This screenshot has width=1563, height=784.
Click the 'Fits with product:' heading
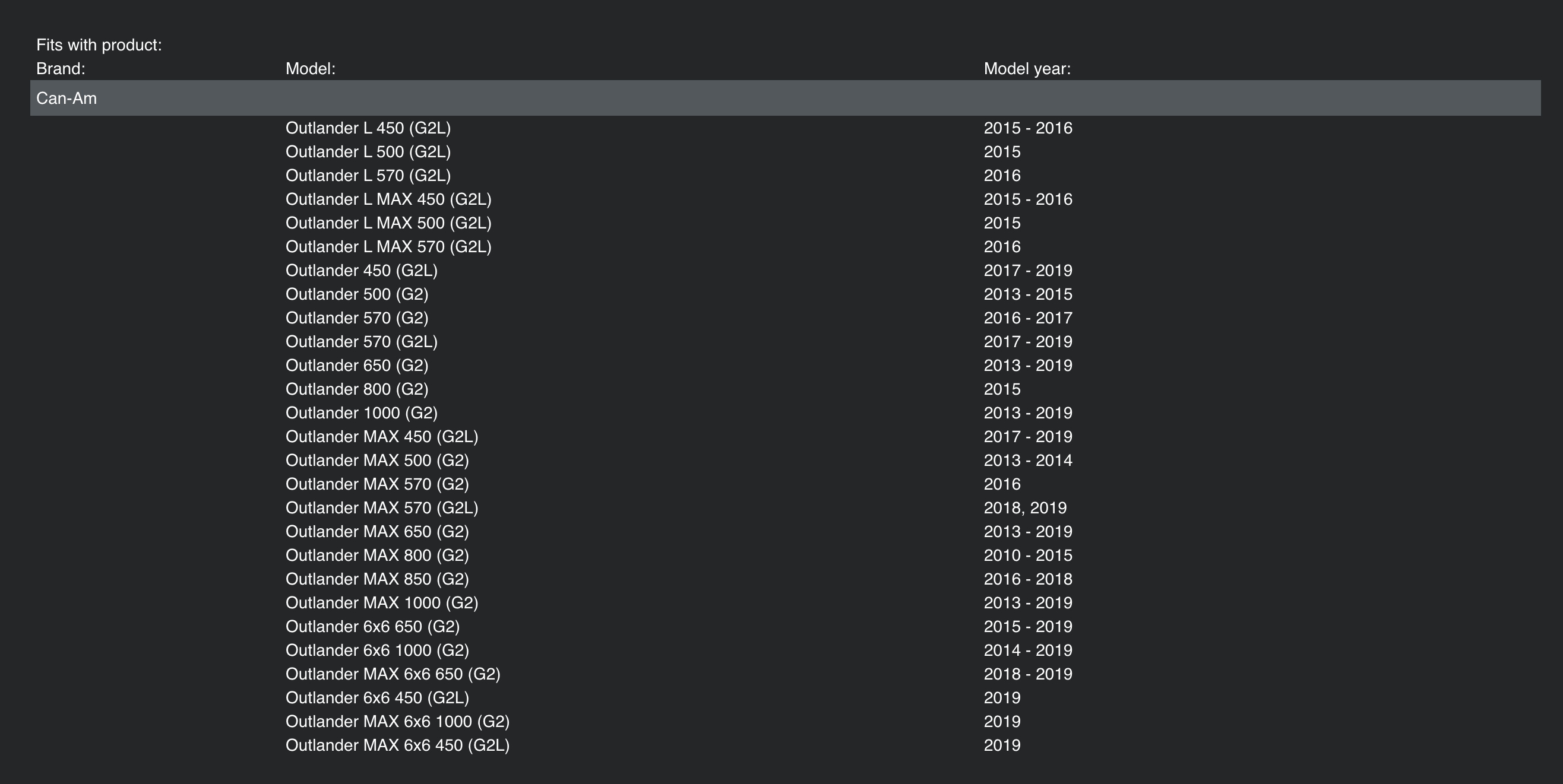click(99, 45)
